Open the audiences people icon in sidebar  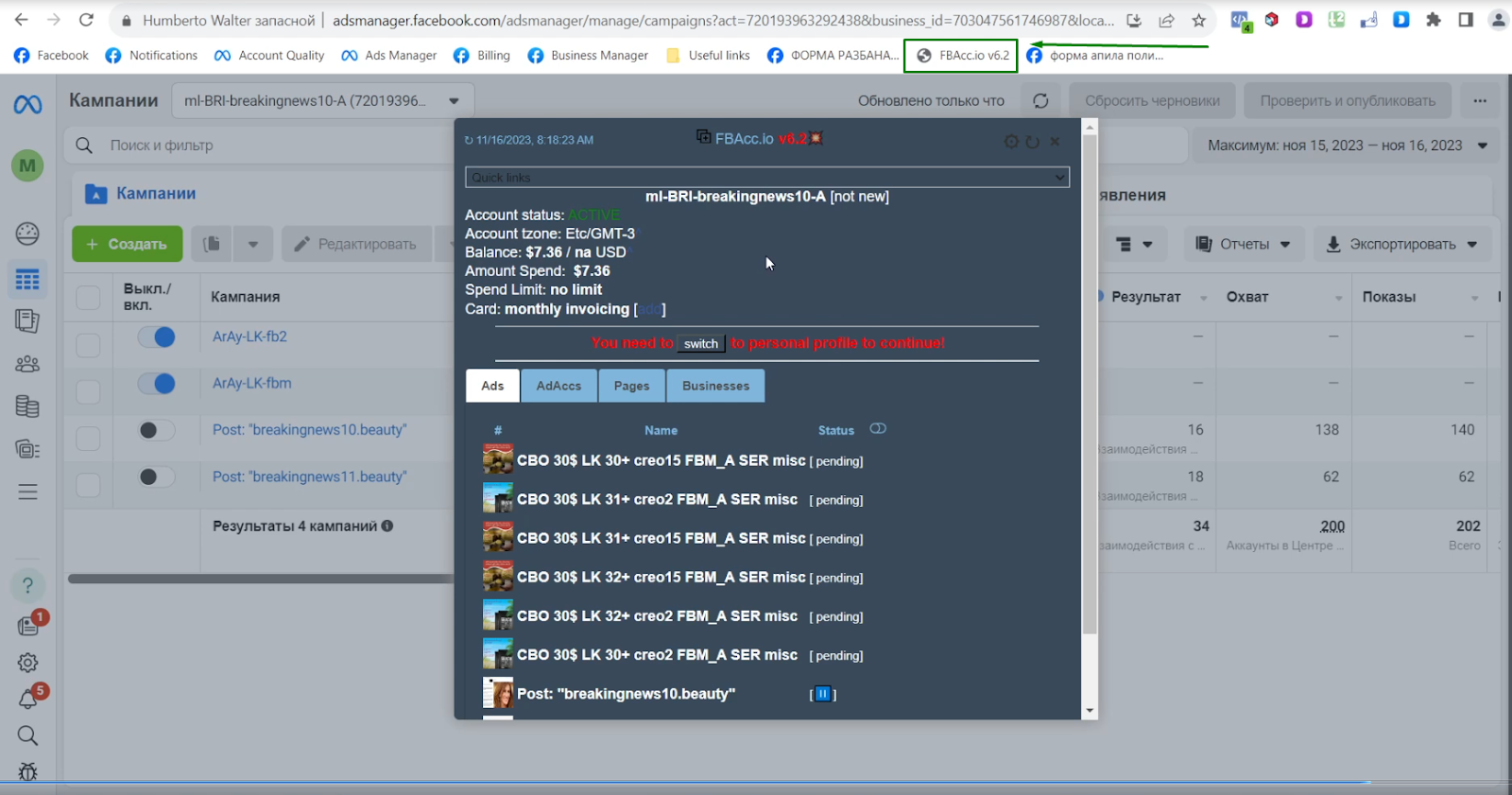click(x=27, y=364)
